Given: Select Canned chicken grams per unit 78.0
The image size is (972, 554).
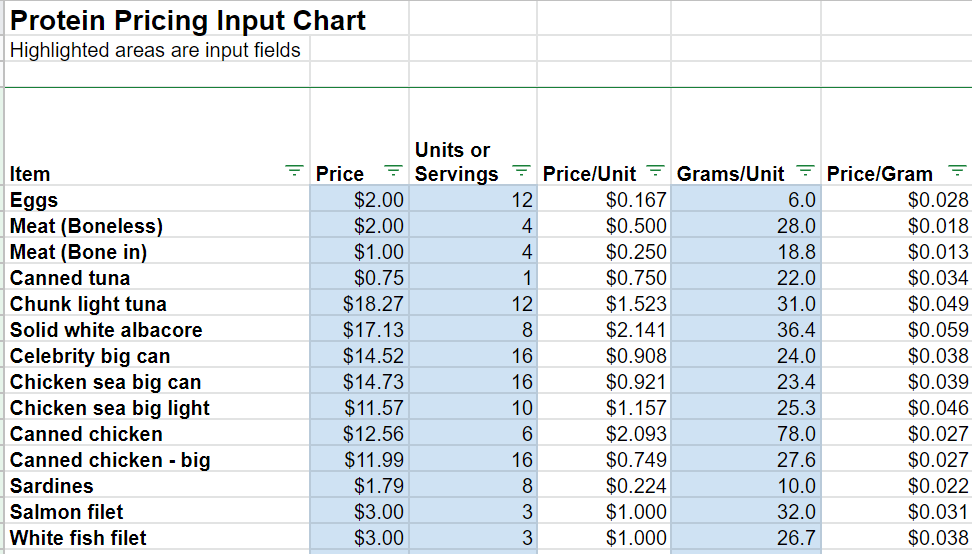Looking at the screenshot, I should pos(745,434).
